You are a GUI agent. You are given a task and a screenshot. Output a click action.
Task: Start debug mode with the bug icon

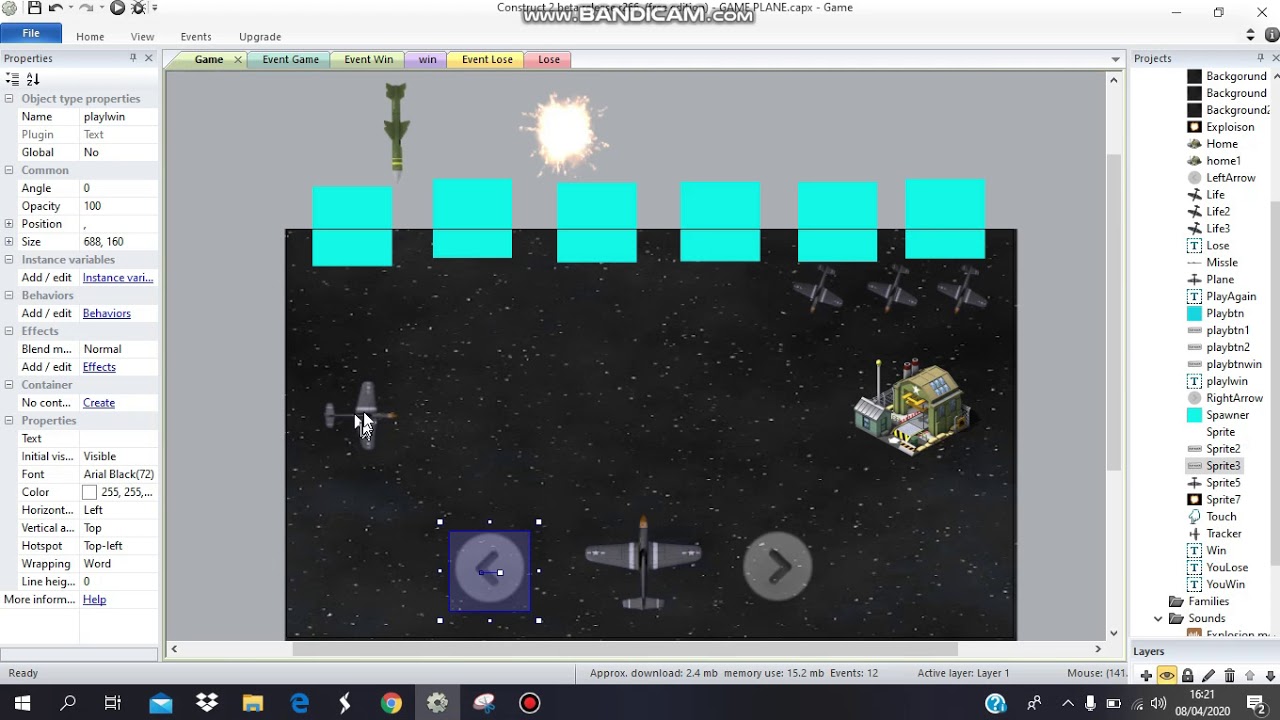(138, 8)
